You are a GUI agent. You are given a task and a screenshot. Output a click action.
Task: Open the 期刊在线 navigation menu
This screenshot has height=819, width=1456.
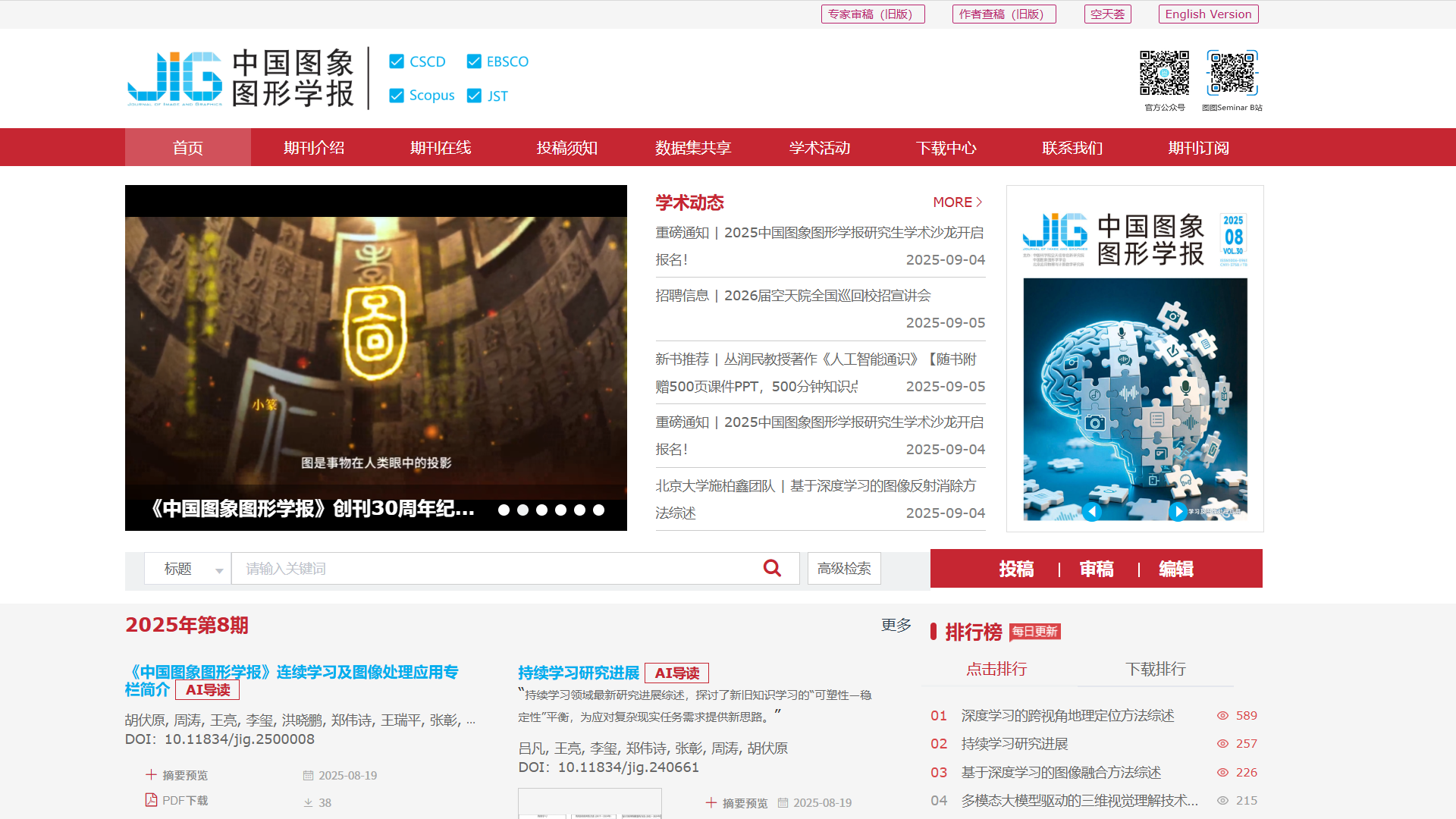(441, 148)
